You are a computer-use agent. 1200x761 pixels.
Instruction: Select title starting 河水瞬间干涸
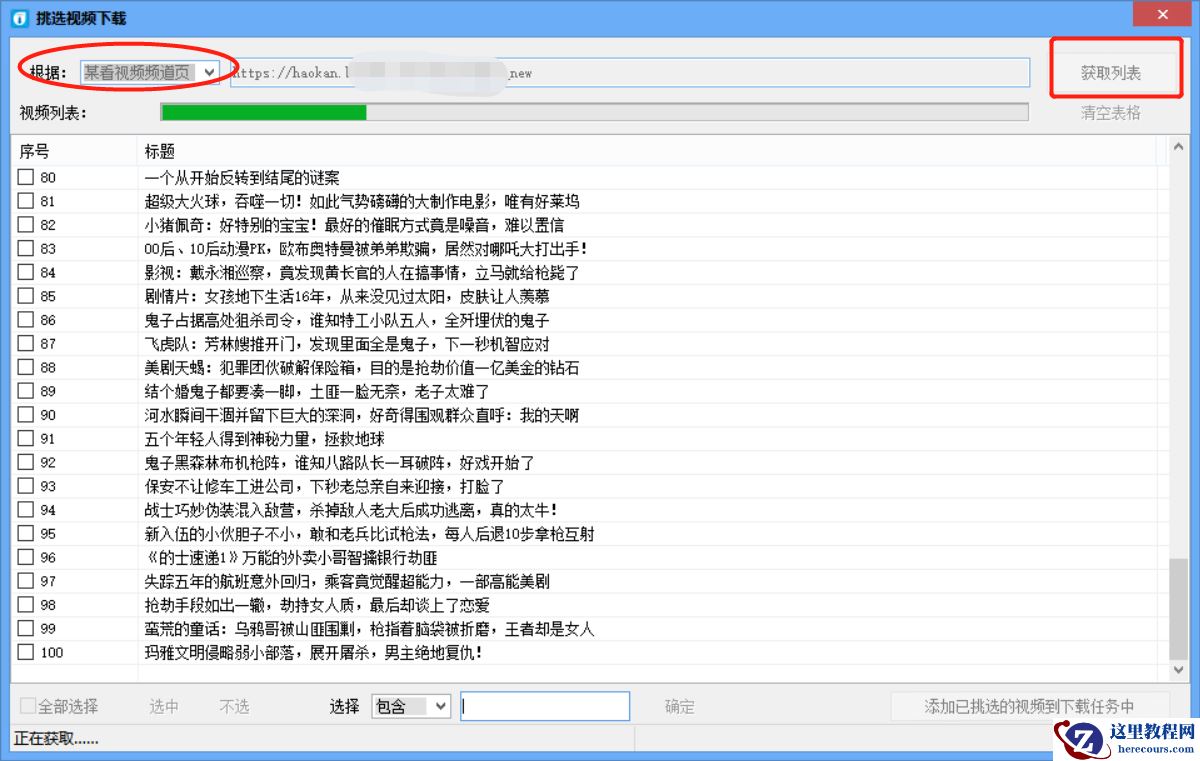tap(361, 415)
